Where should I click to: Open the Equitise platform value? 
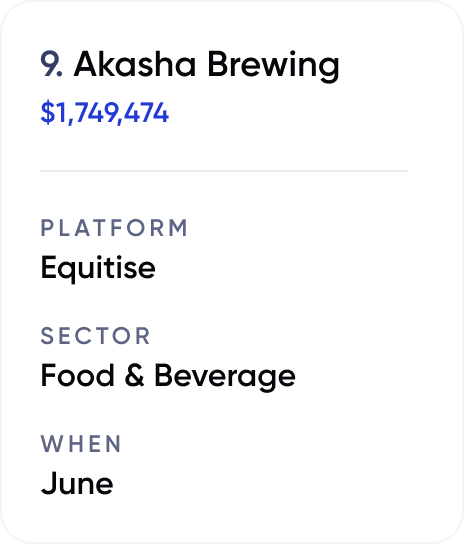(98, 268)
